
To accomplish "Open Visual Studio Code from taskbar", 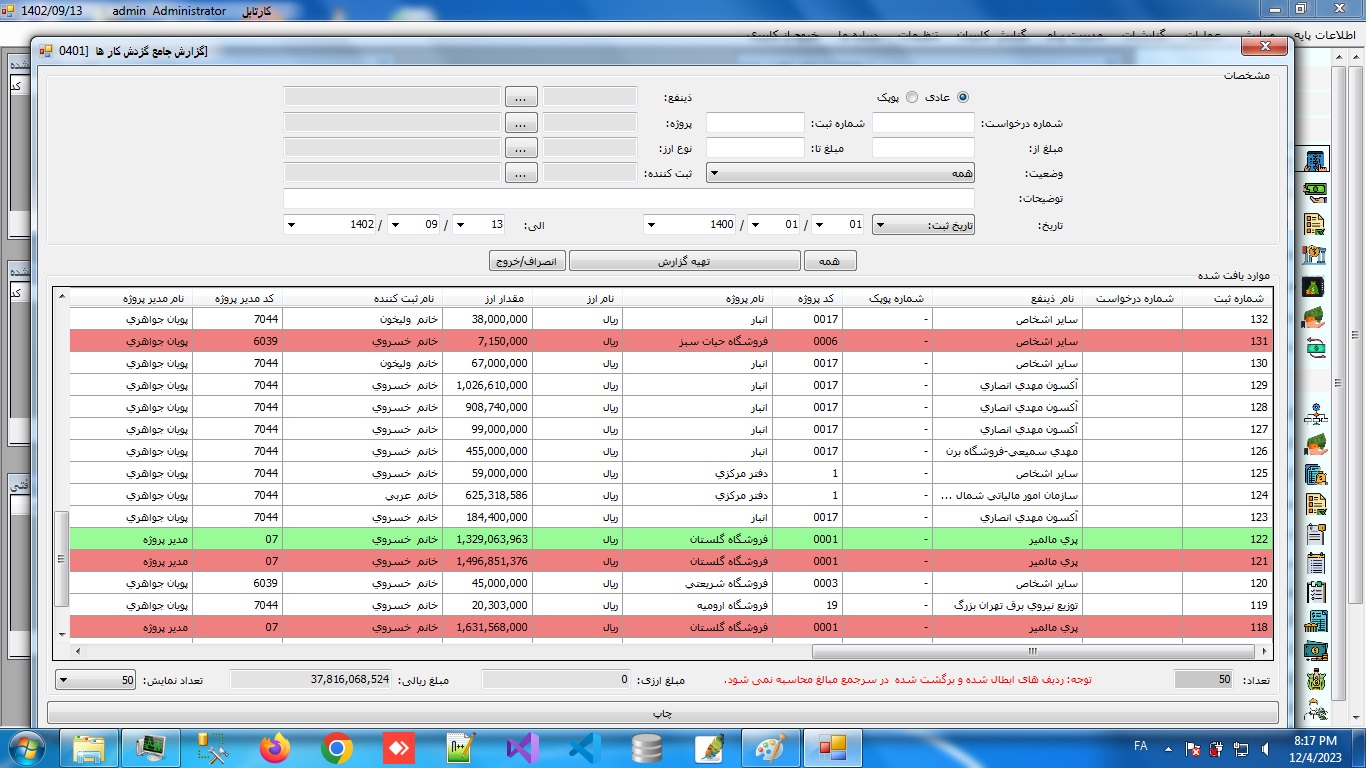I will click(584, 747).
